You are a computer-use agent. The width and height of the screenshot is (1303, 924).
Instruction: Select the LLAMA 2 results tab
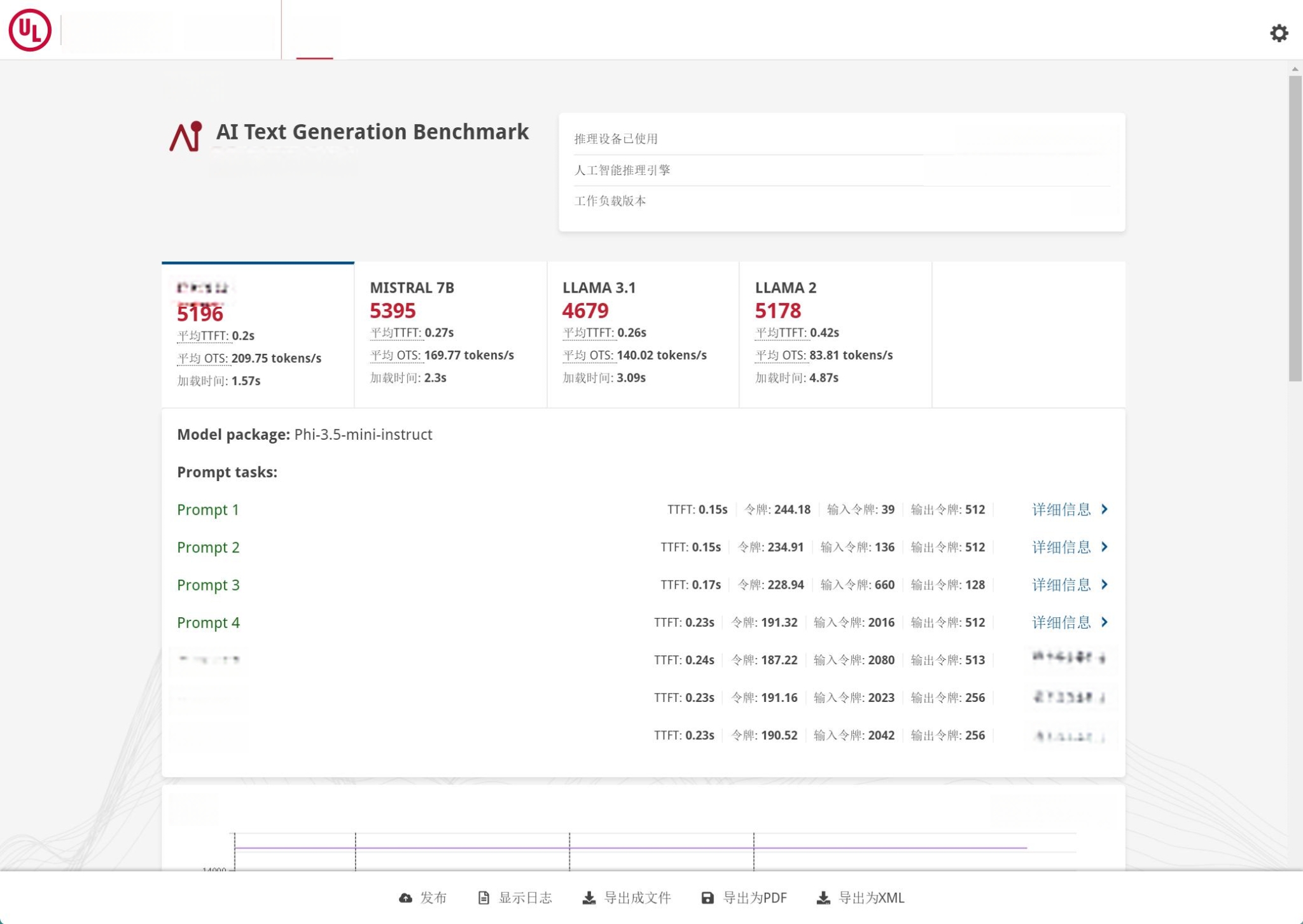(x=835, y=334)
